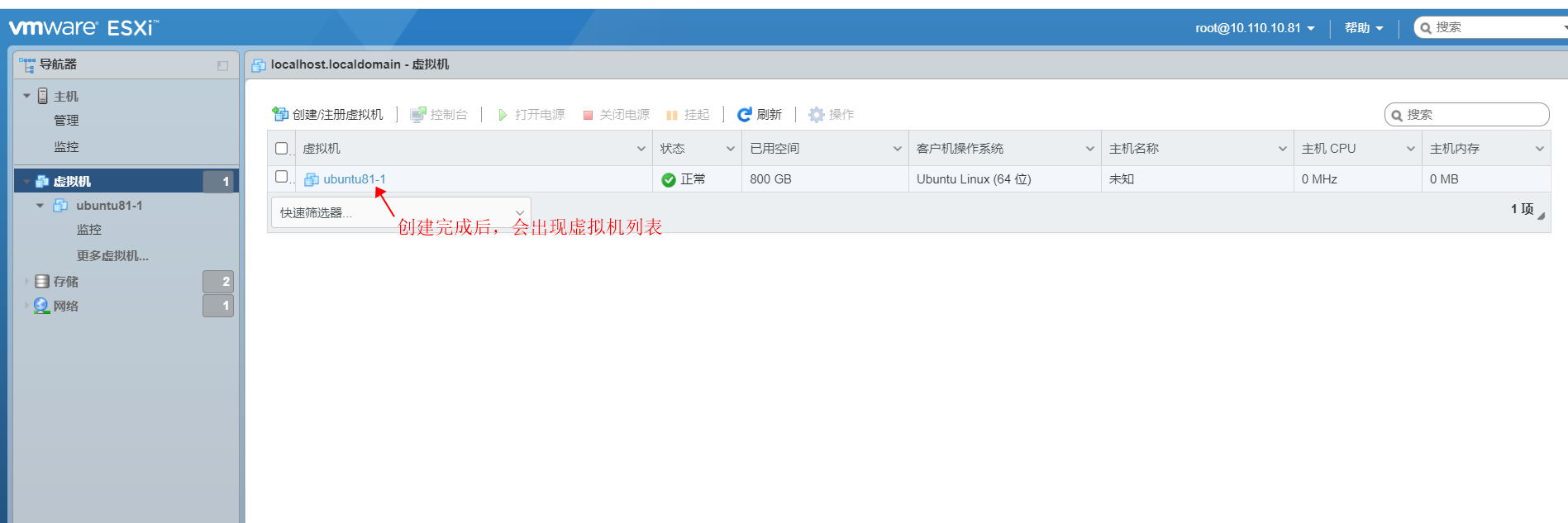Open the root@10.110.10.81 user menu

(x=1255, y=28)
